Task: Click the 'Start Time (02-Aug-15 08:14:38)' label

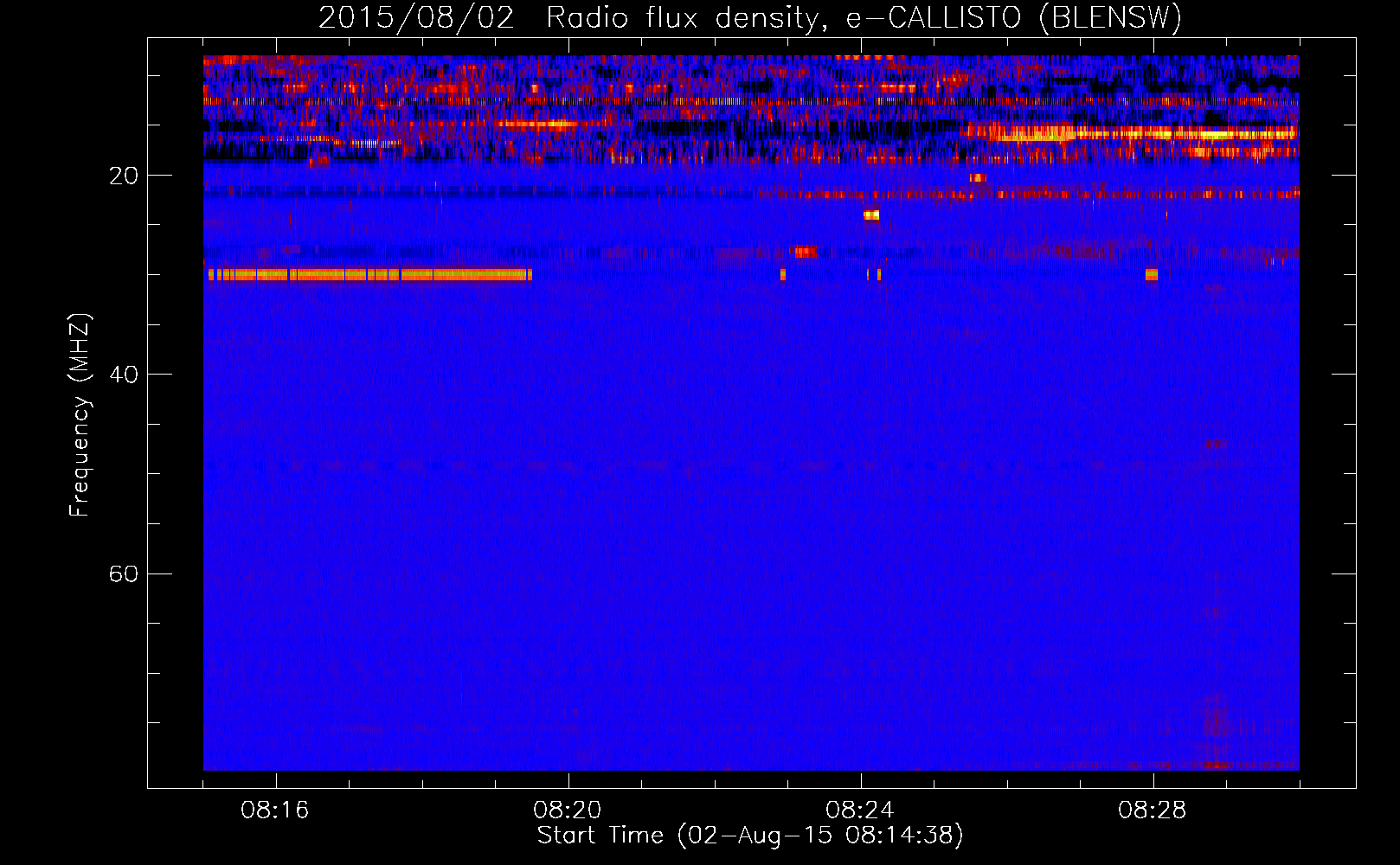Action: 750,836
